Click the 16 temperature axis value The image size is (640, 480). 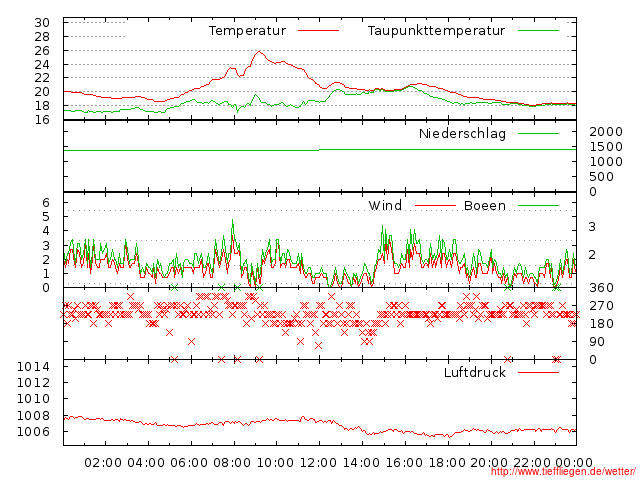point(42,120)
